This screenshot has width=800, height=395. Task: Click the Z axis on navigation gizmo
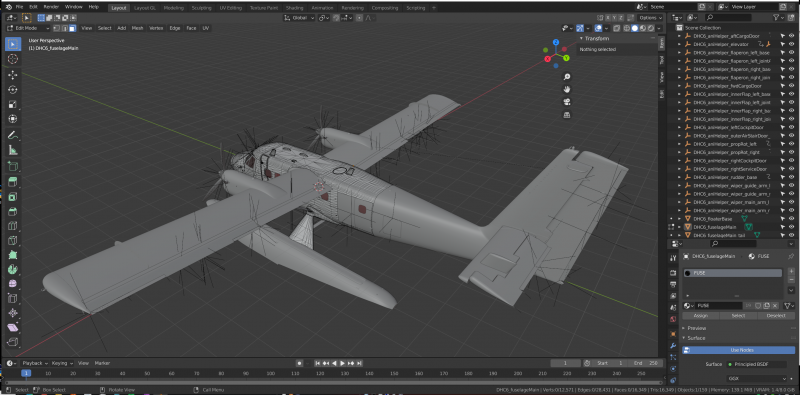click(x=556, y=42)
